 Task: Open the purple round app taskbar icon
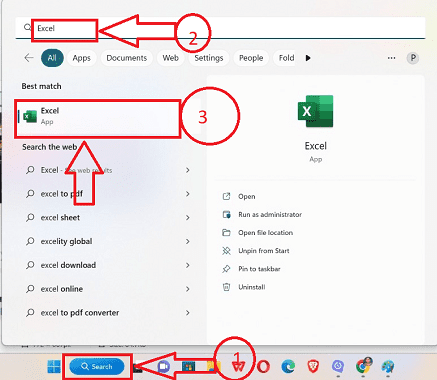(338, 367)
